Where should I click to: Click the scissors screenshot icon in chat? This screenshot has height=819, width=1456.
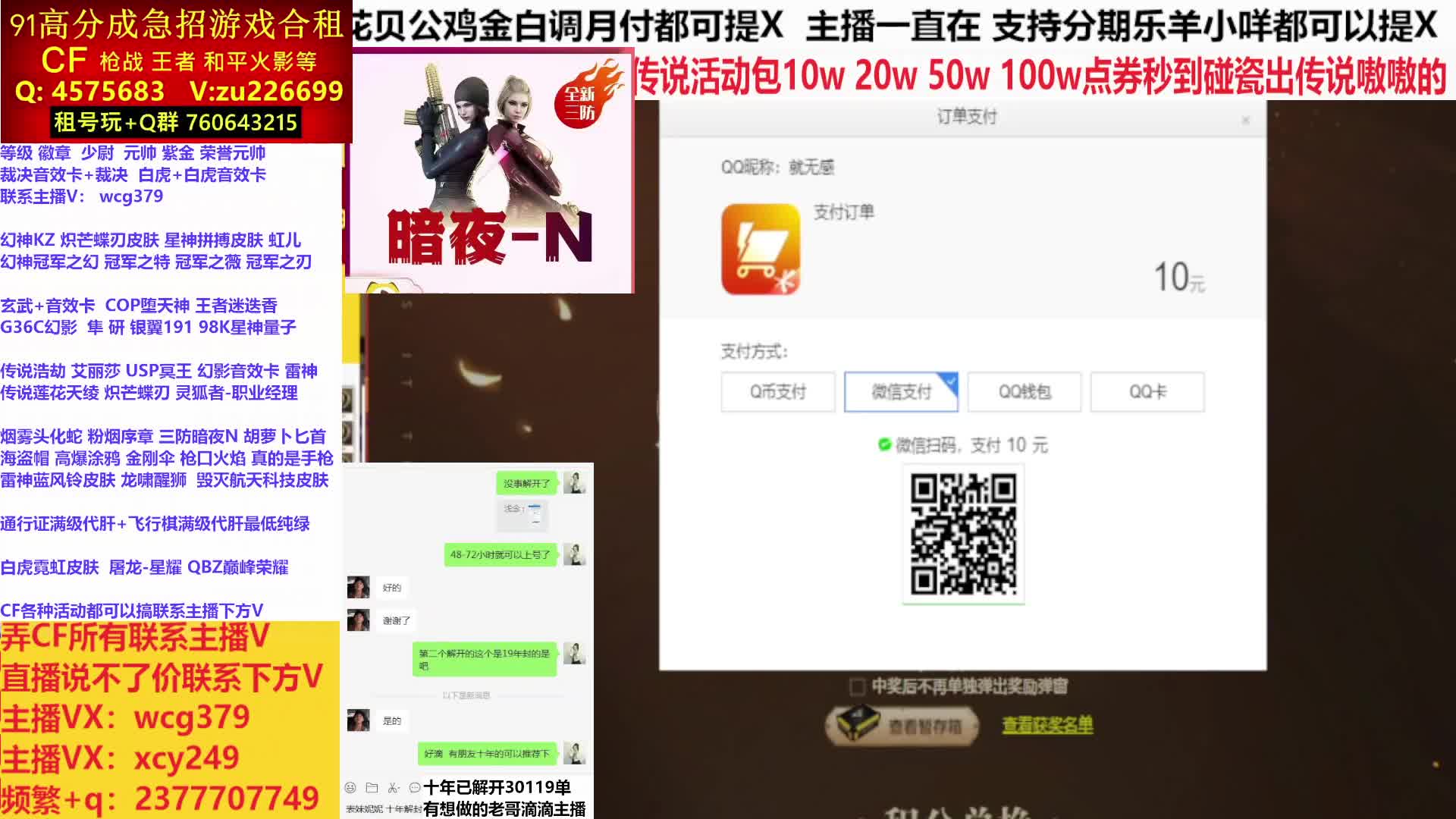393,788
